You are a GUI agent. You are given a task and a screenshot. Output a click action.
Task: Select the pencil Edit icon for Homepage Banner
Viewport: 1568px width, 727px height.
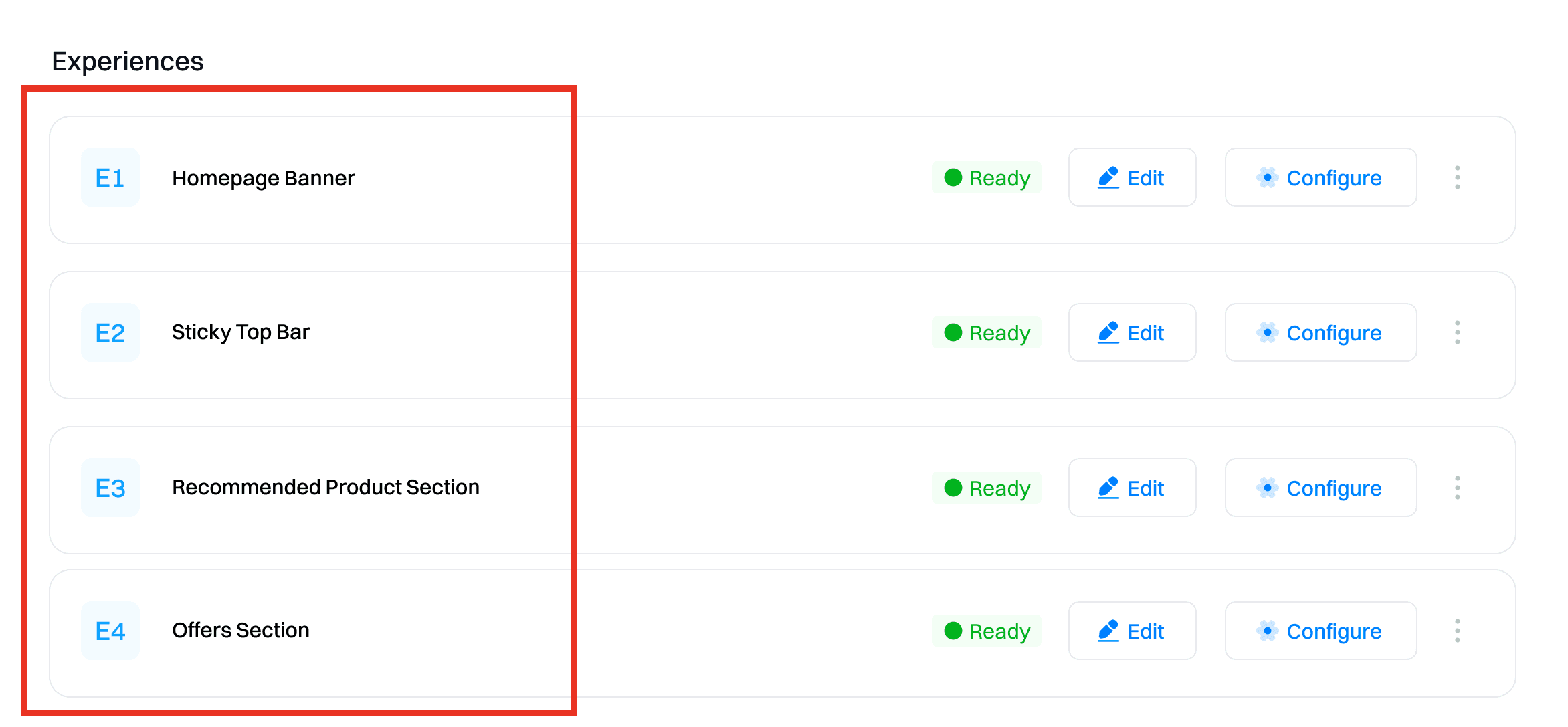tap(1108, 177)
